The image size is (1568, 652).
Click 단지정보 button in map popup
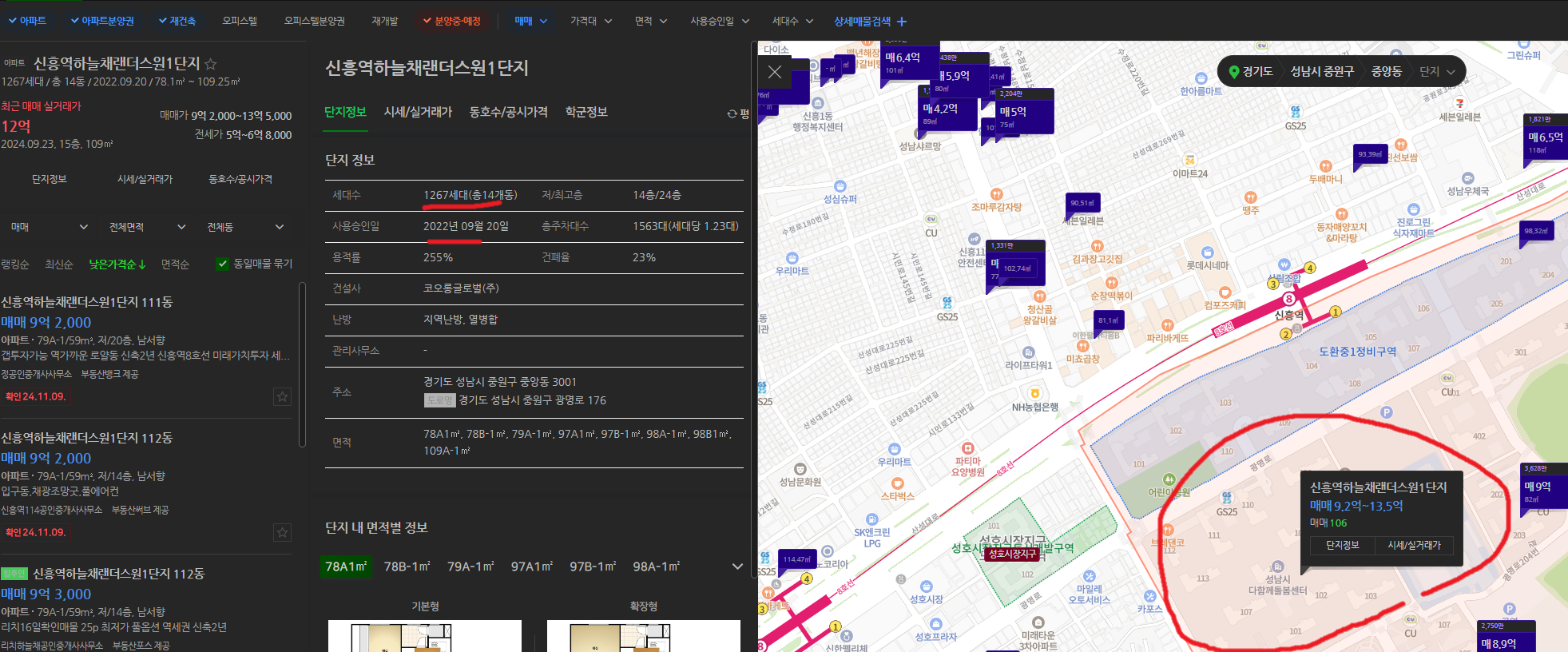coord(1342,545)
